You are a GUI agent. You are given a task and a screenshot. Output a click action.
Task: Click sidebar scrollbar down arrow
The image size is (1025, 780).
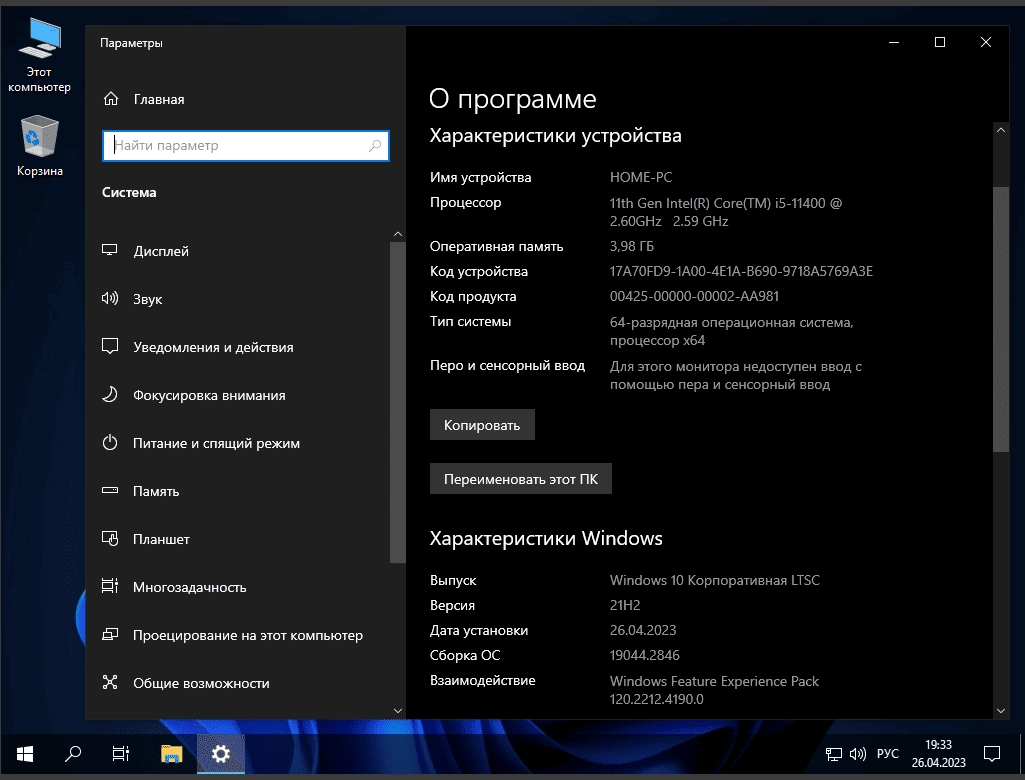point(397,711)
